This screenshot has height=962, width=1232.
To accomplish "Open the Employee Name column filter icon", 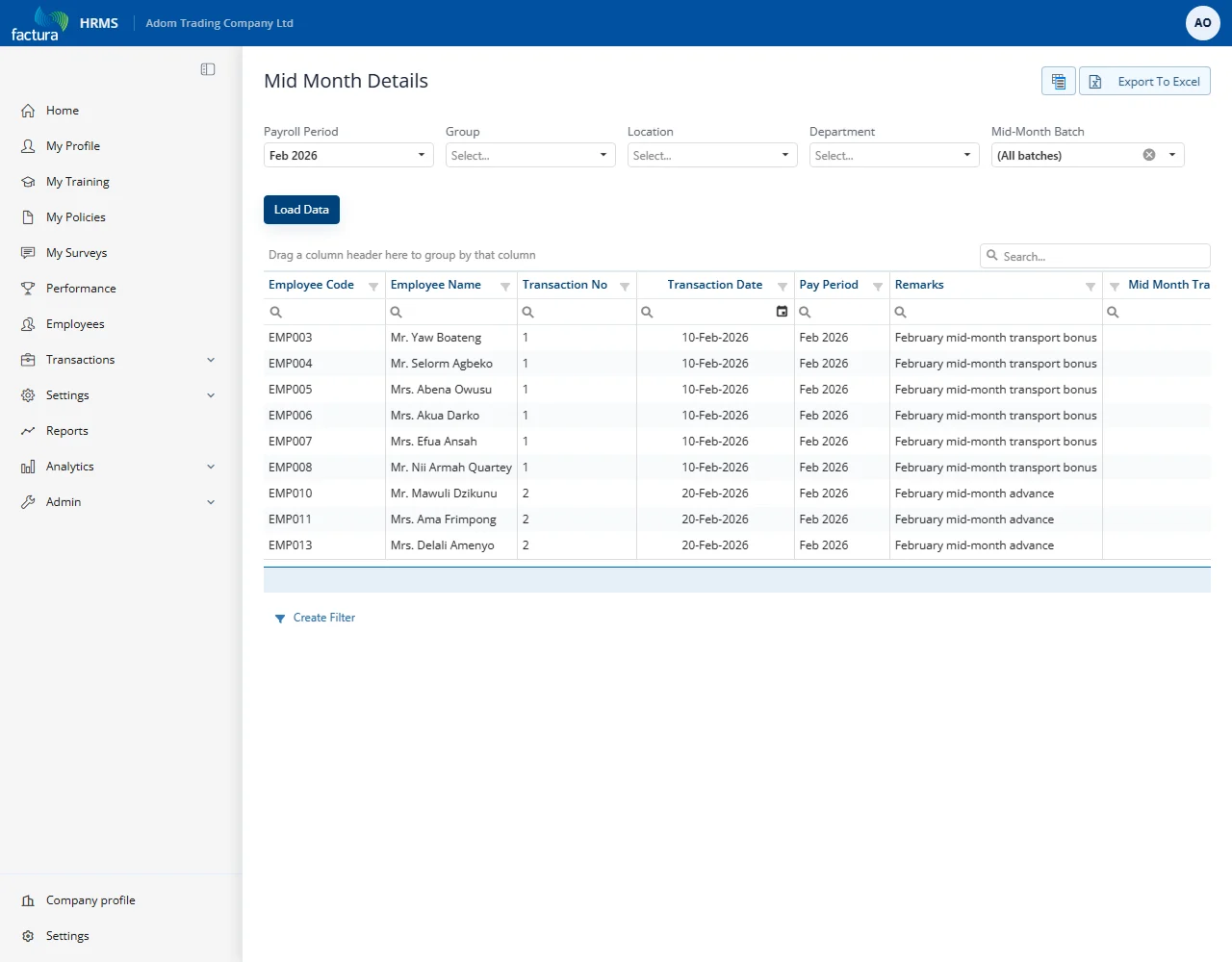I will coord(505,287).
